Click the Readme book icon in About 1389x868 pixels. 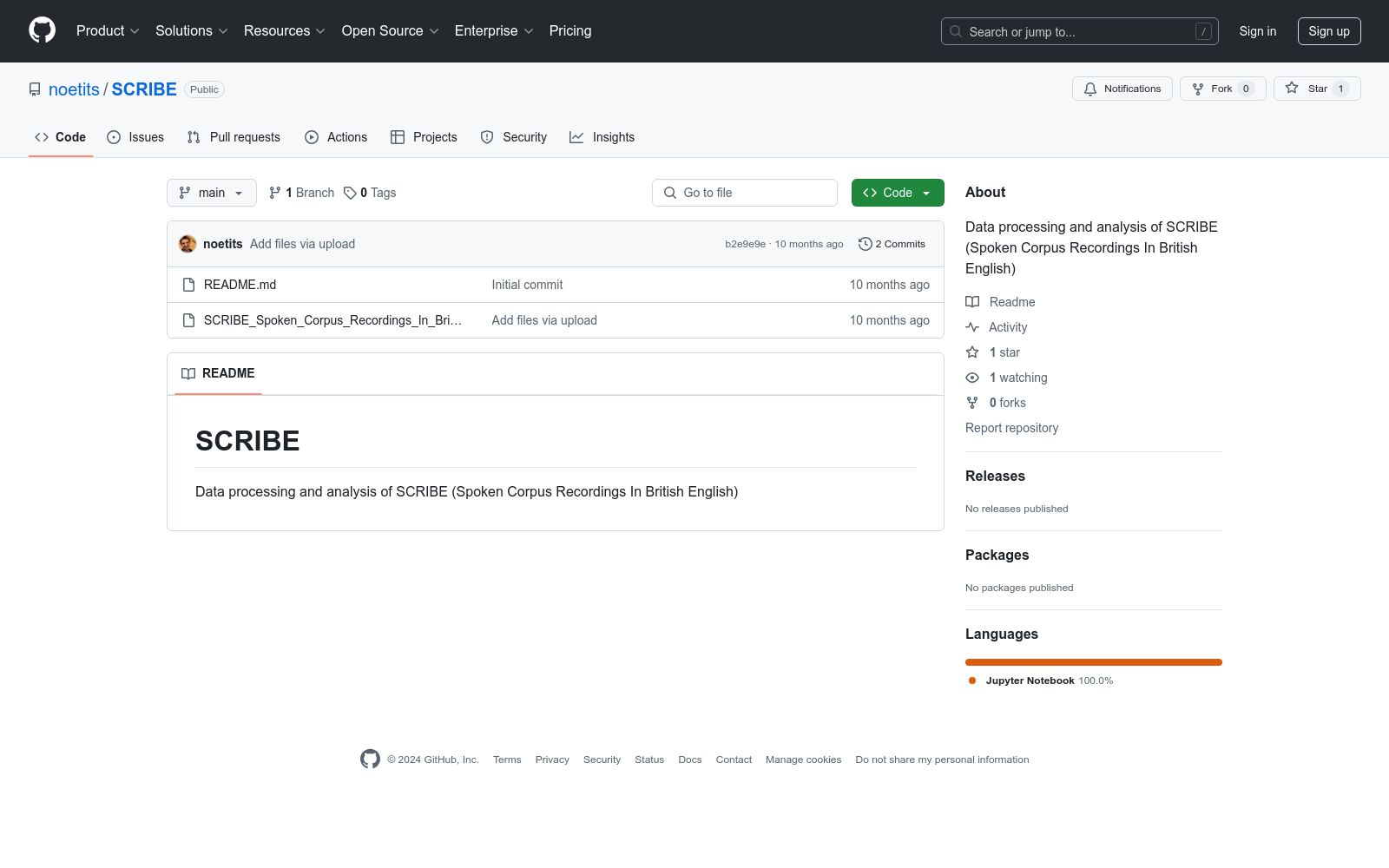click(972, 302)
